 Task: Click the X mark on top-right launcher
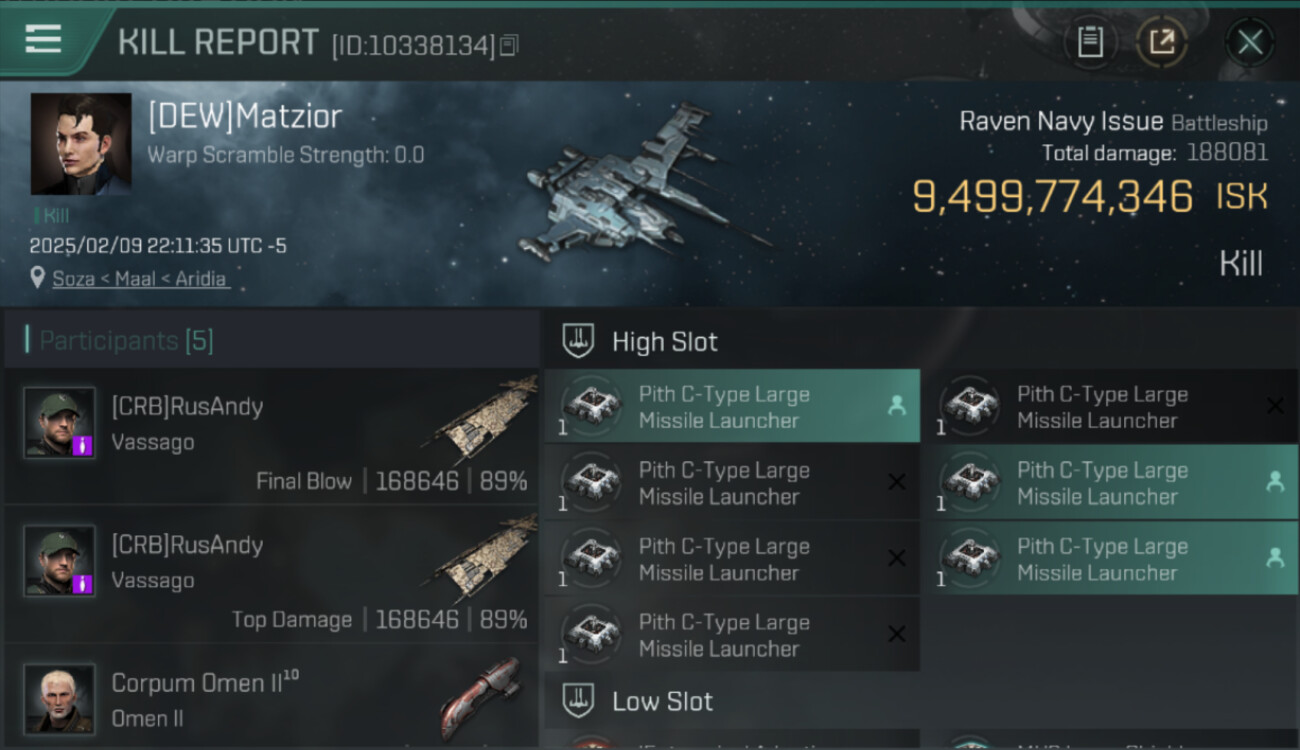(1275, 406)
